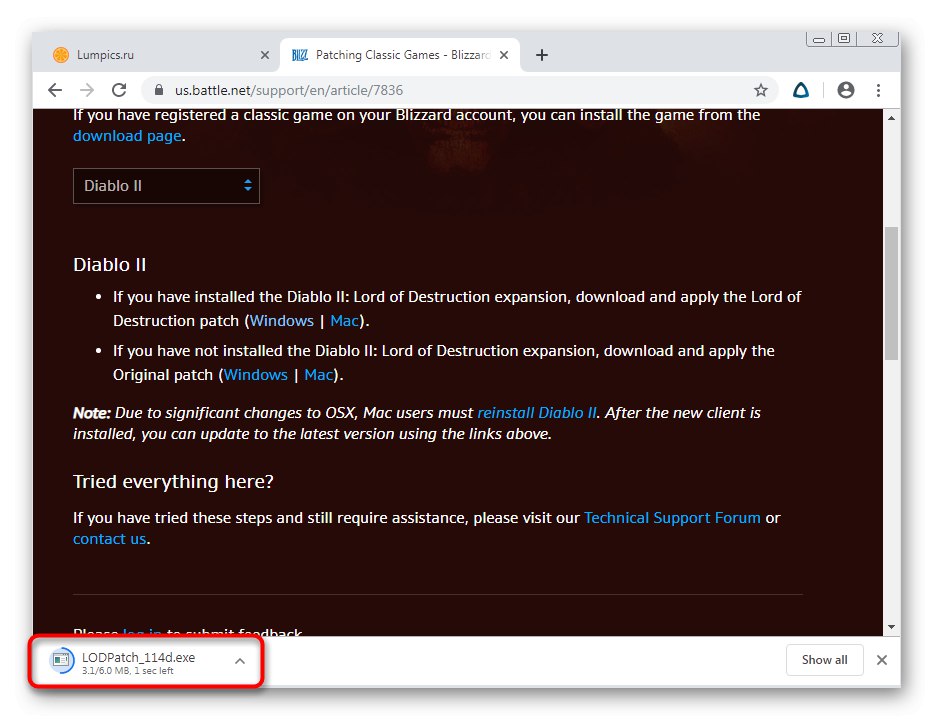The width and height of the screenshot is (933, 720).
Task: Go forward with the arrow button
Action: click(87, 90)
